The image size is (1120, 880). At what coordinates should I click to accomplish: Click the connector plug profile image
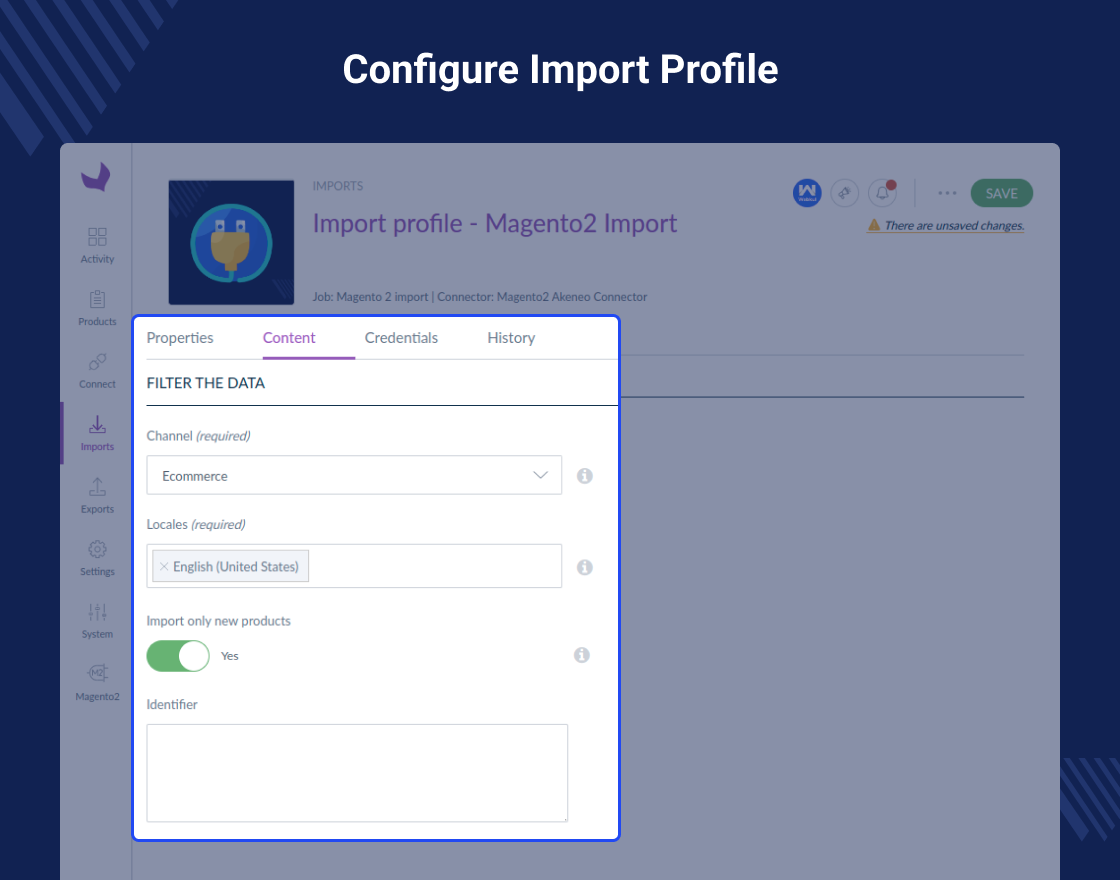tap(231, 243)
